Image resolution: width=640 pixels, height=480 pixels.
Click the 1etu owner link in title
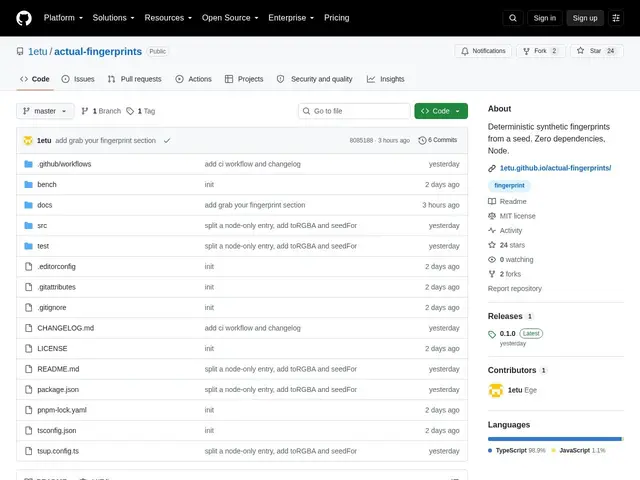[38, 51]
